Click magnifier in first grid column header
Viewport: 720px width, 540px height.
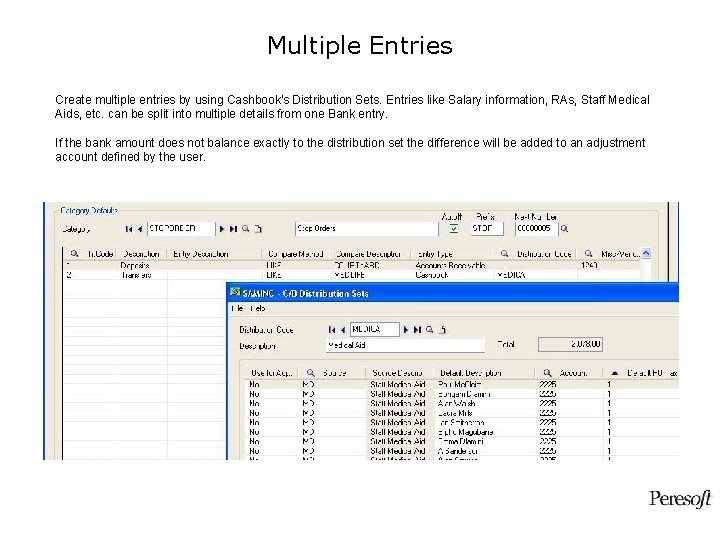74,253
